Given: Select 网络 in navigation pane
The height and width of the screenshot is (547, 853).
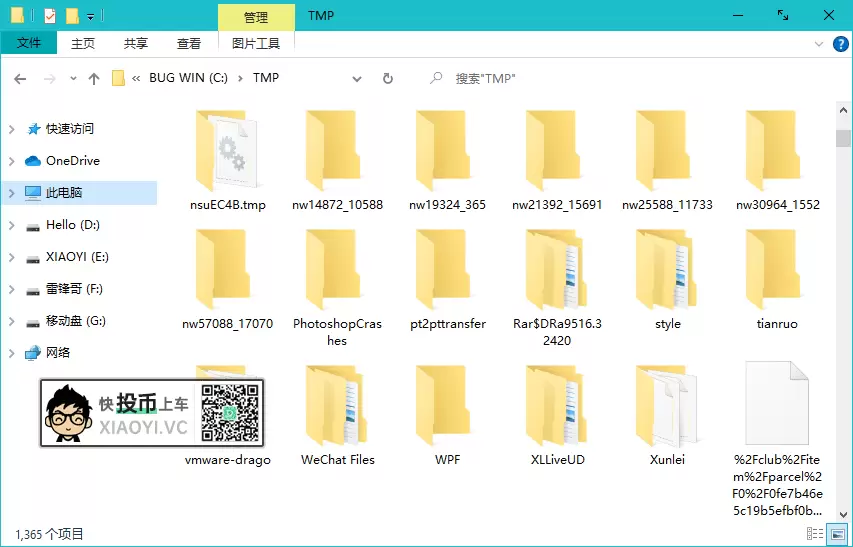Looking at the screenshot, I should tap(58, 353).
